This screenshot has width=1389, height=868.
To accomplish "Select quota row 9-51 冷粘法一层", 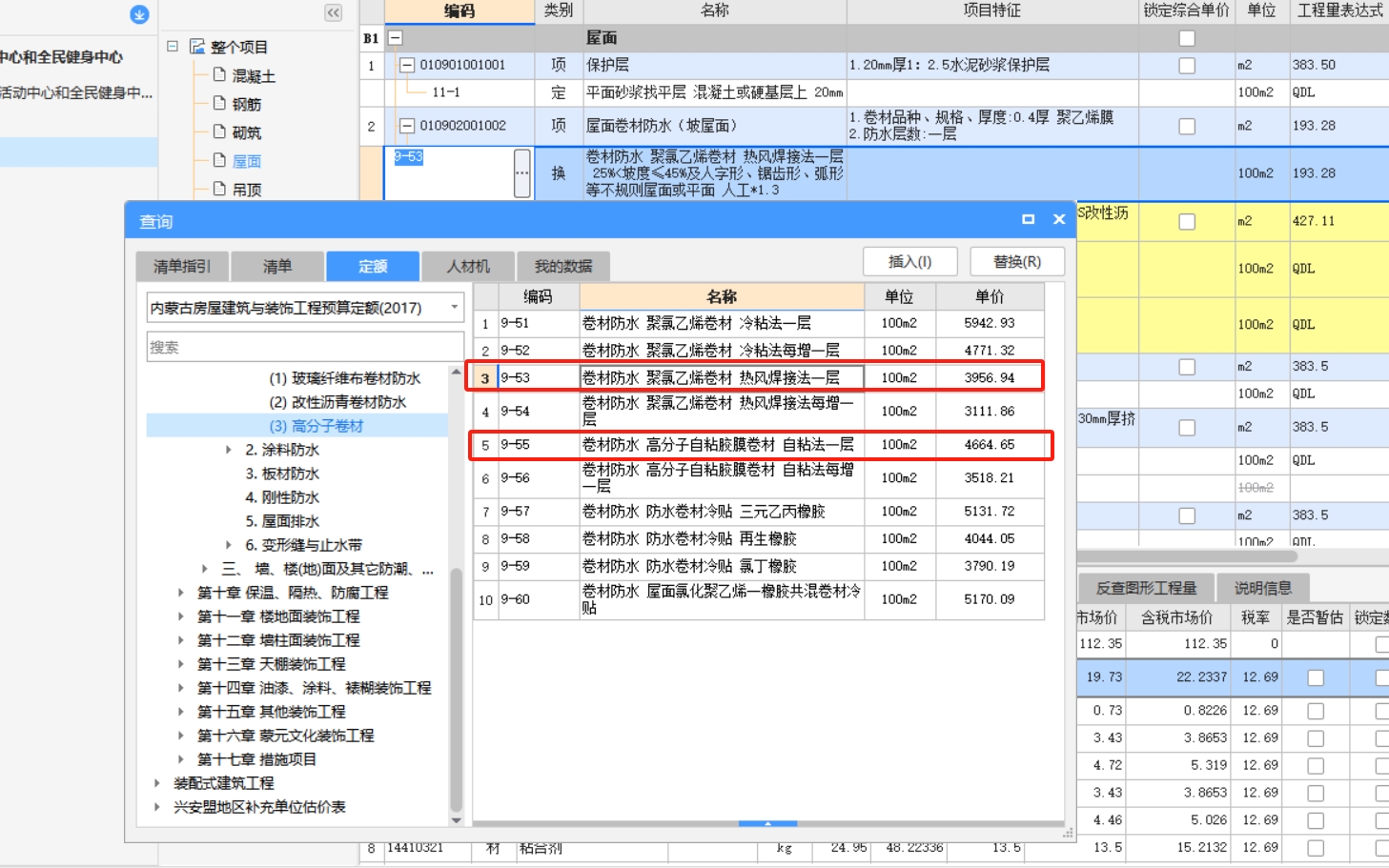I will [x=759, y=324].
